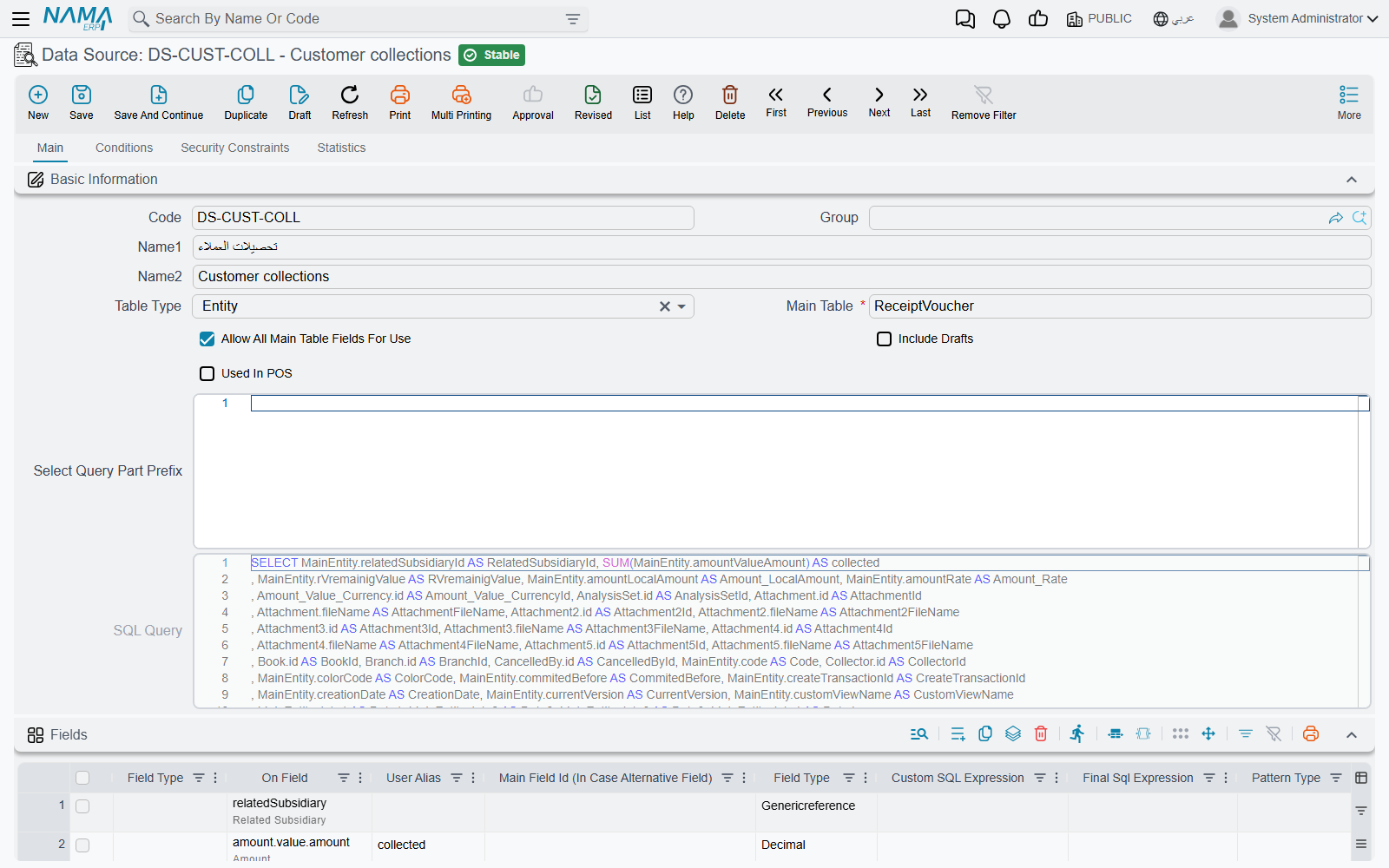1389x868 pixels.
Task: Check the select-all checkbox in Fields grid header
Action: [x=82, y=778]
